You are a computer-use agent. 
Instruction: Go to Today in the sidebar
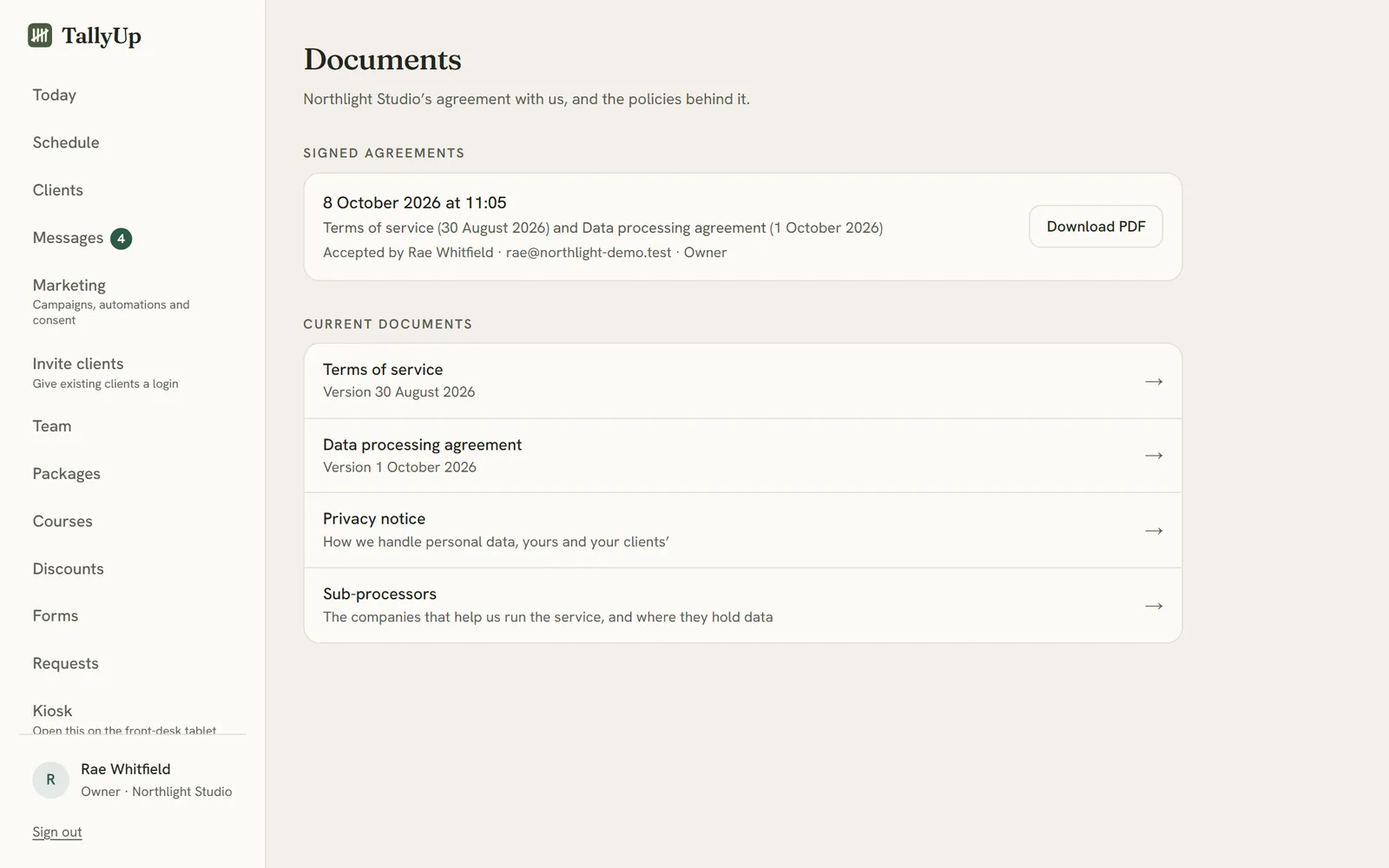(x=55, y=95)
